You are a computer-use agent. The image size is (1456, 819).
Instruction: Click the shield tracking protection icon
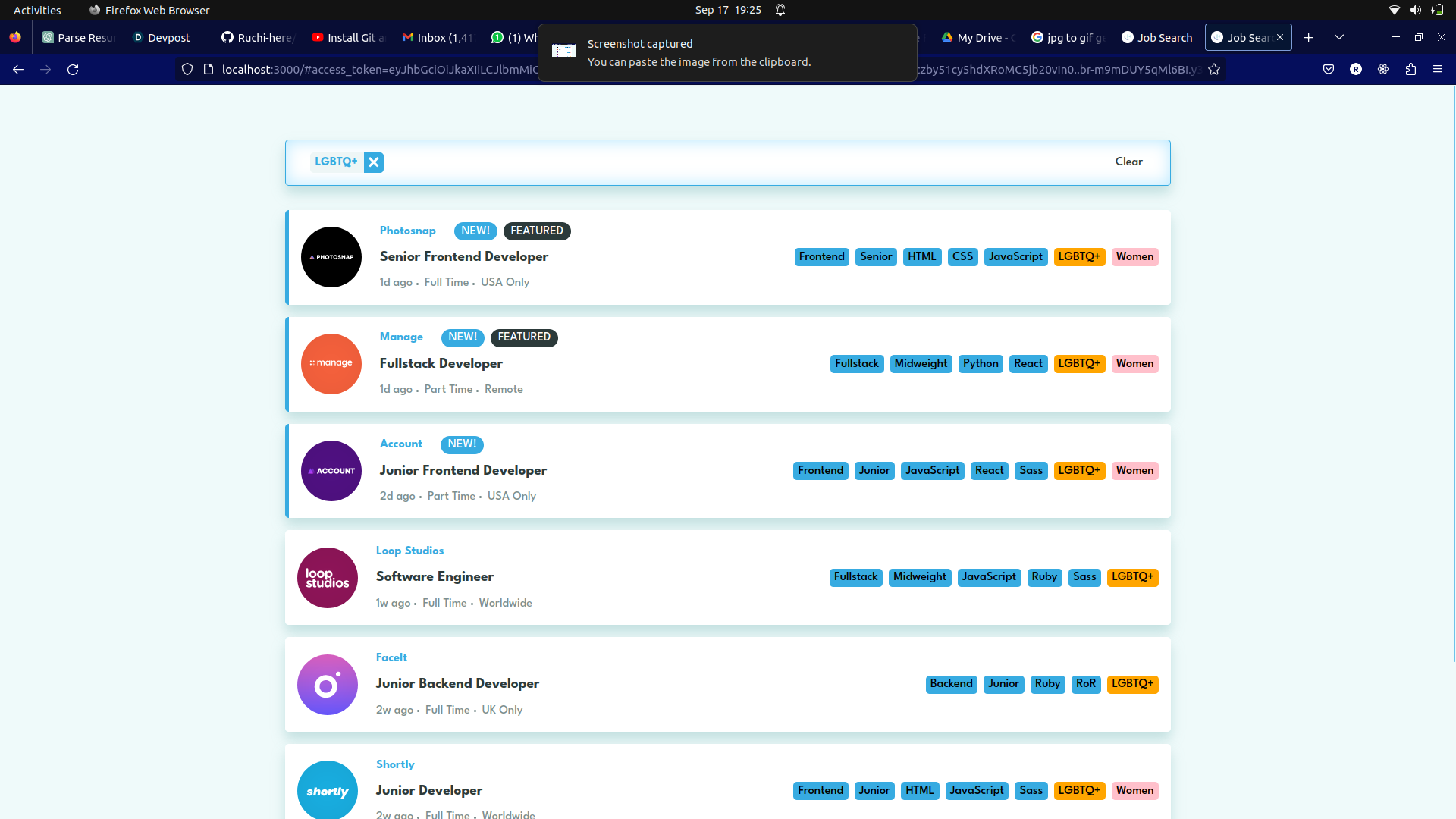187,70
